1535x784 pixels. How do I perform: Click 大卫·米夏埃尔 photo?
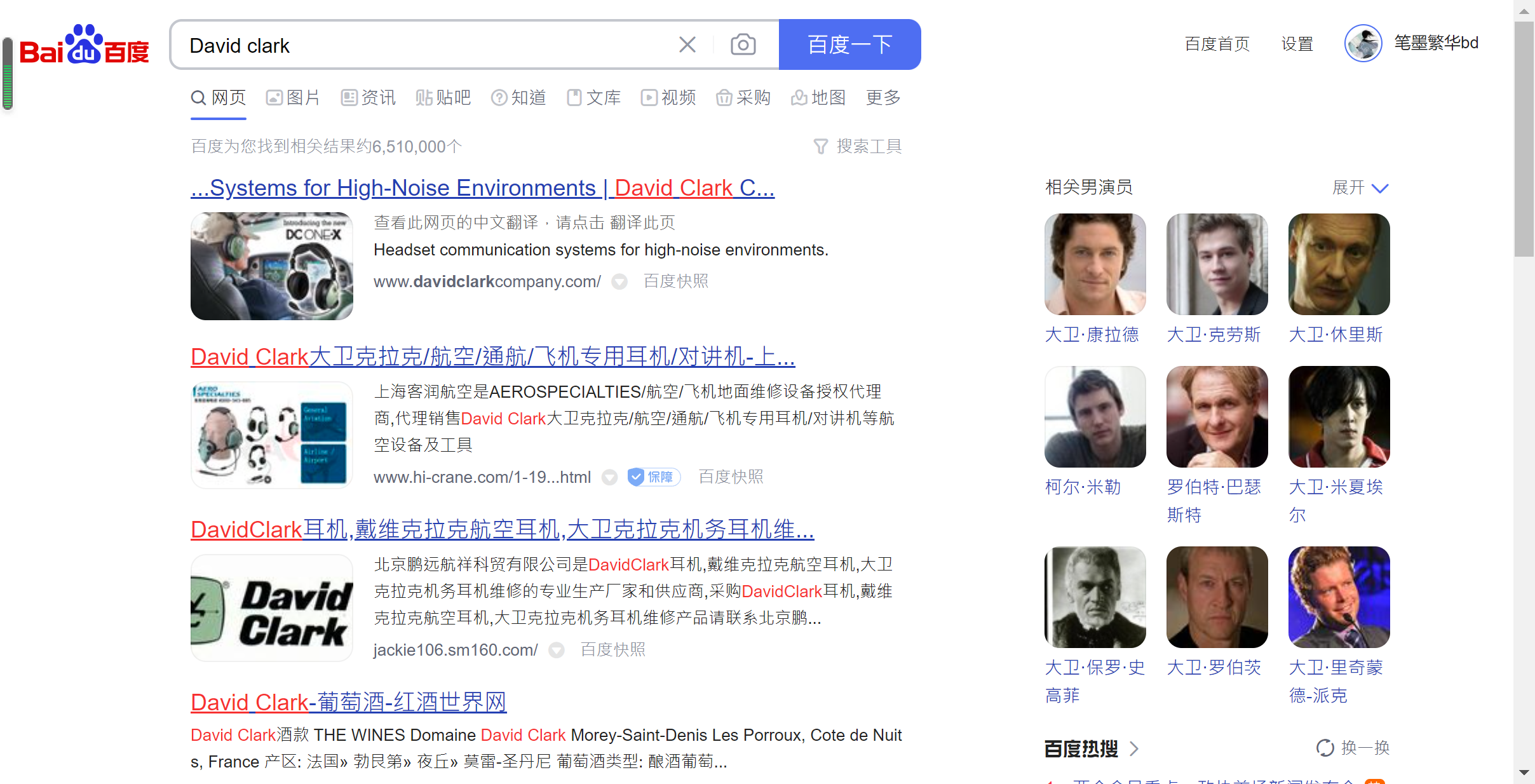pyautogui.click(x=1339, y=417)
